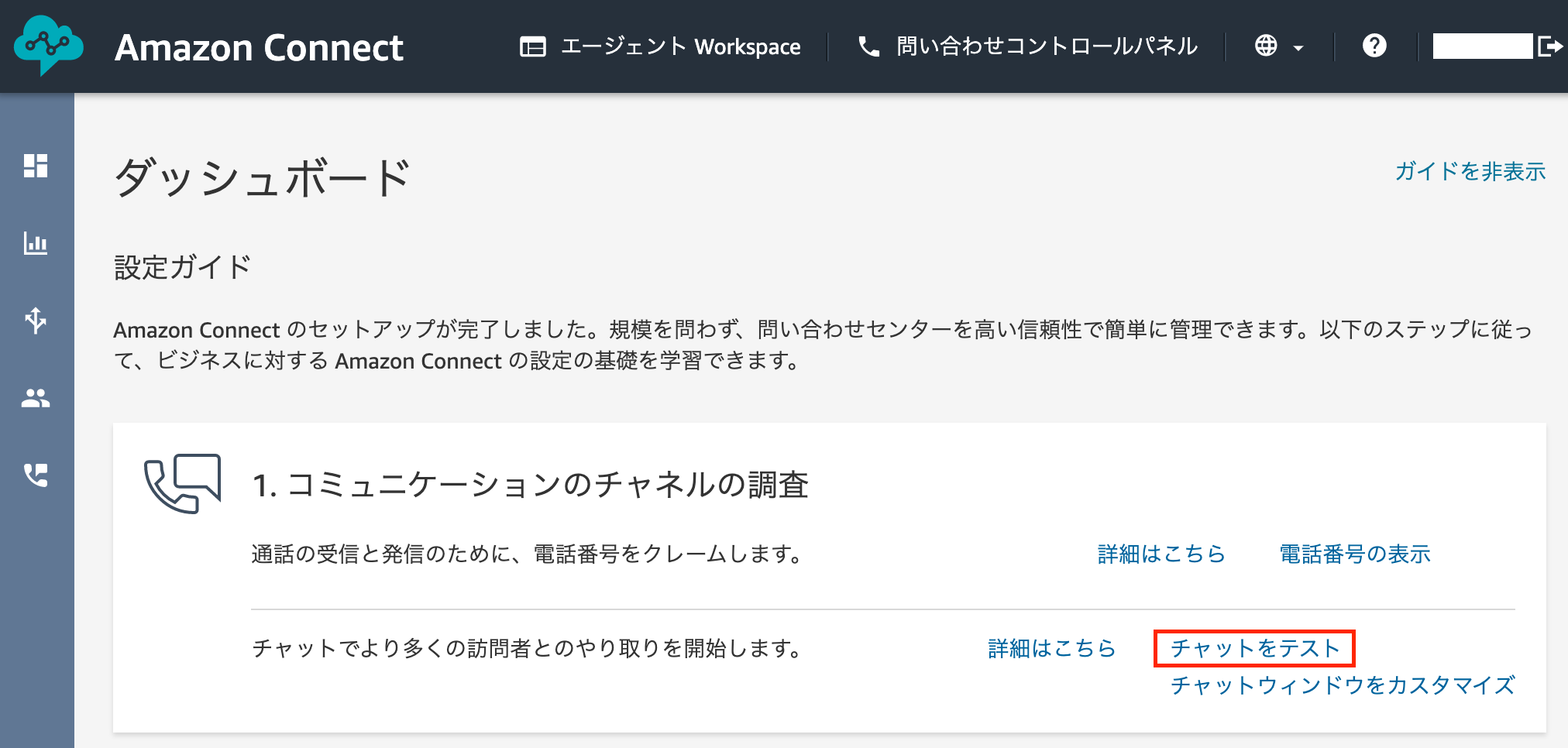Open the analytics bar chart sidebar icon
Image resolution: width=1568 pixels, height=748 pixels.
pos(36,243)
